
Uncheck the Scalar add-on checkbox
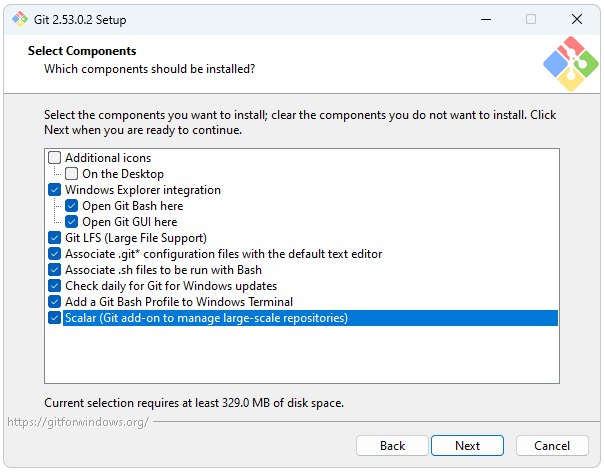pyautogui.click(x=55, y=318)
